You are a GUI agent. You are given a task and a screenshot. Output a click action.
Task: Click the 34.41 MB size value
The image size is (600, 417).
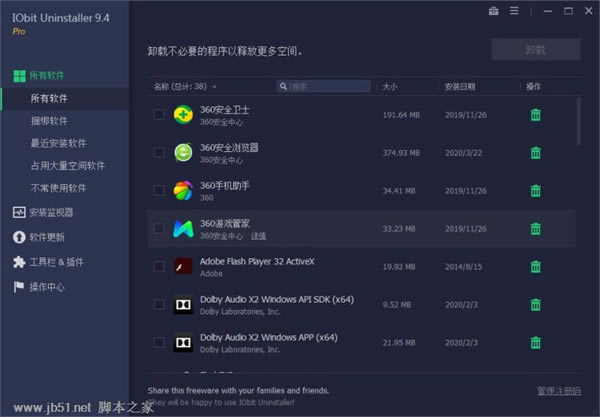coord(399,191)
